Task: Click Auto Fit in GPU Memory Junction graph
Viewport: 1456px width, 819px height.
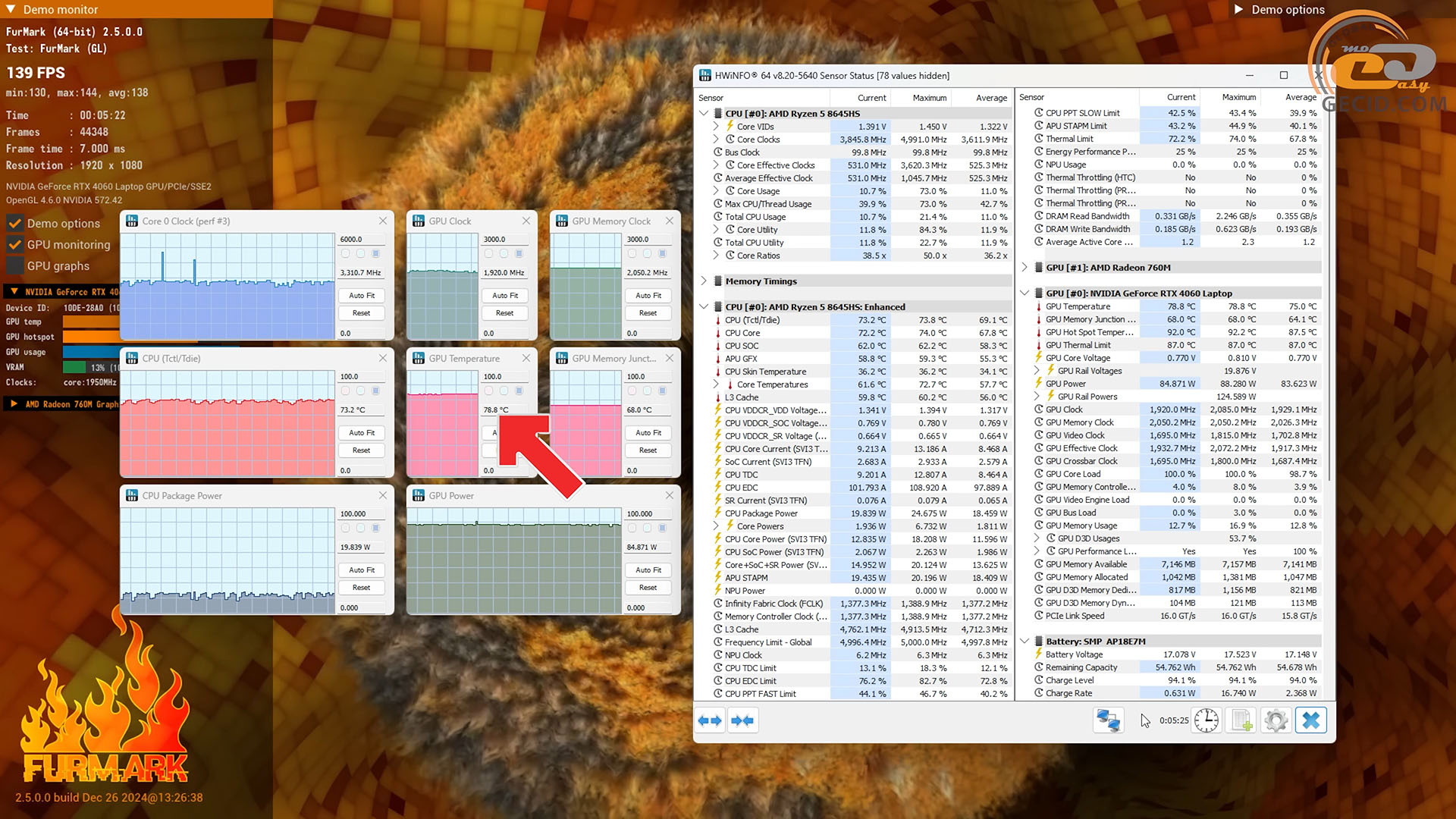Action: pyautogui.click(x=648, y=433)
